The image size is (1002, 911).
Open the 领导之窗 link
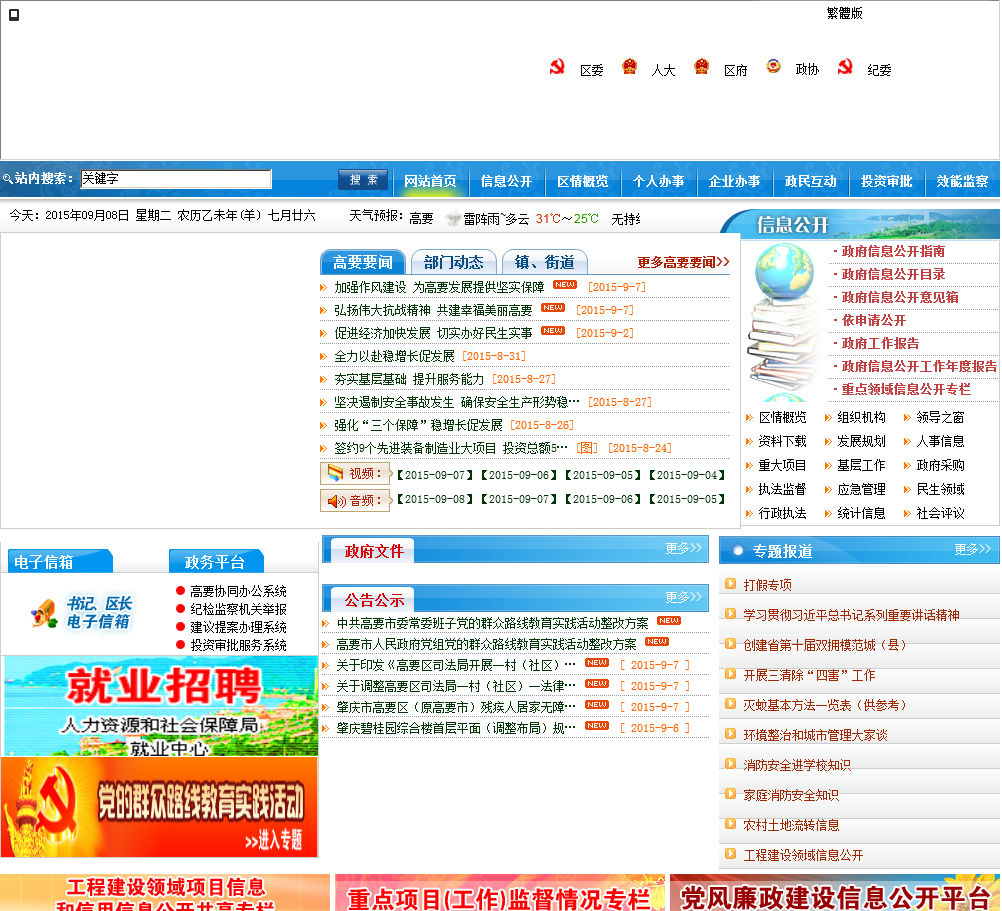pos(940,417)
